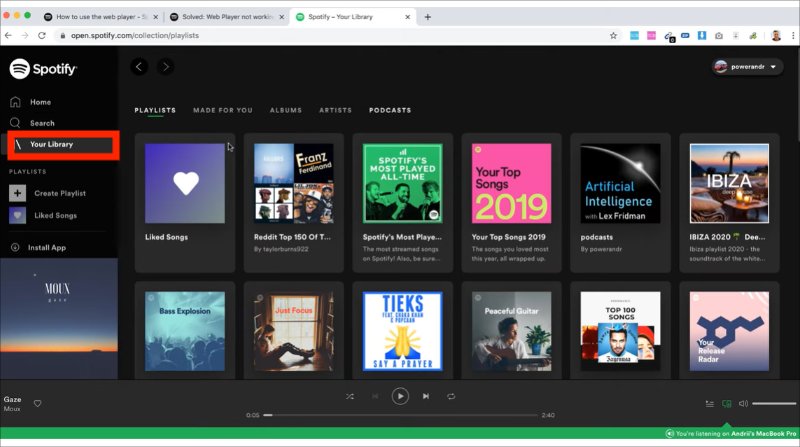
Task: Switch to the Made For You tab
Action: (x=222, y=110)
